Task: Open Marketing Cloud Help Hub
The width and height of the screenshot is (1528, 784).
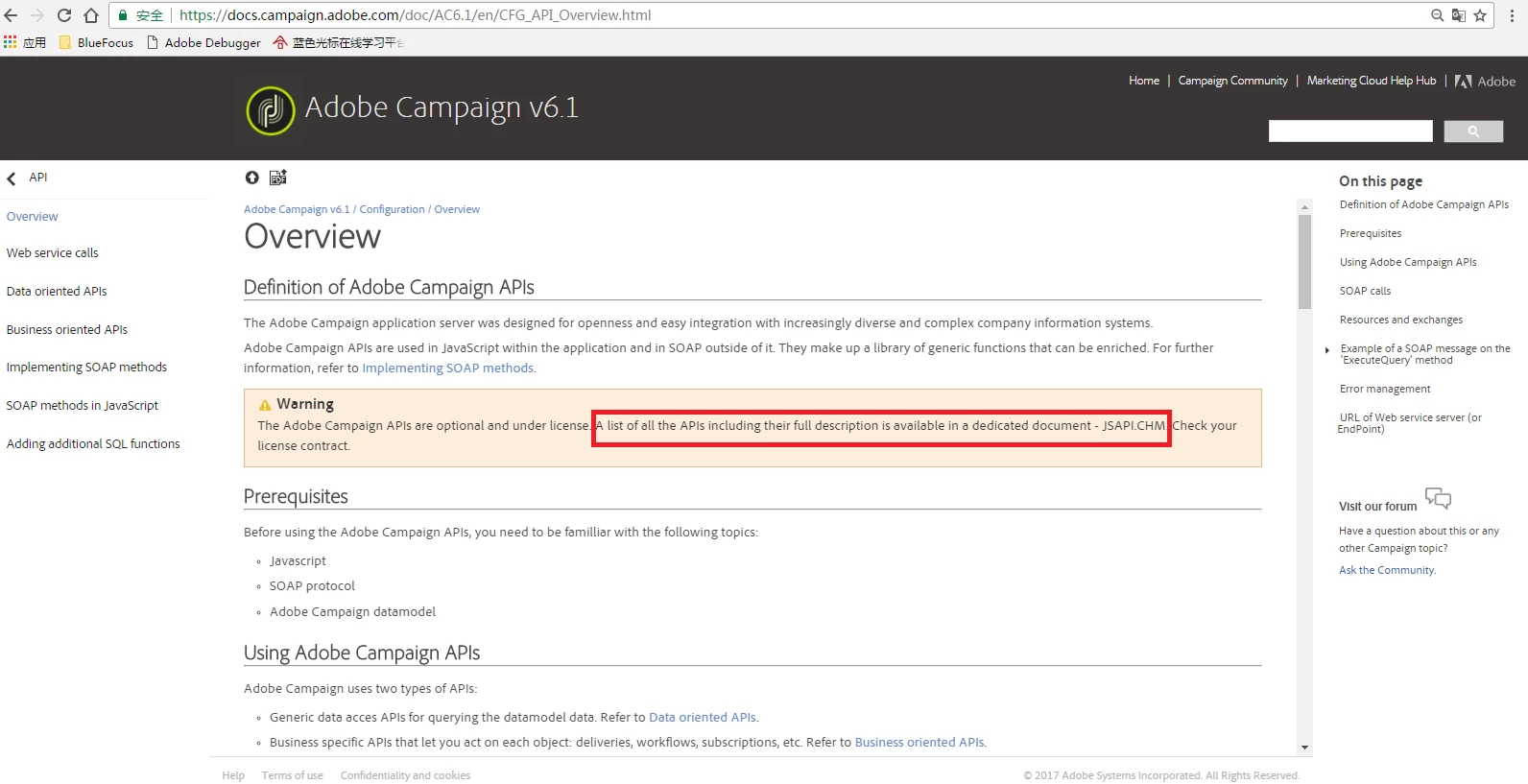Action: click(x=1372, y=81)
